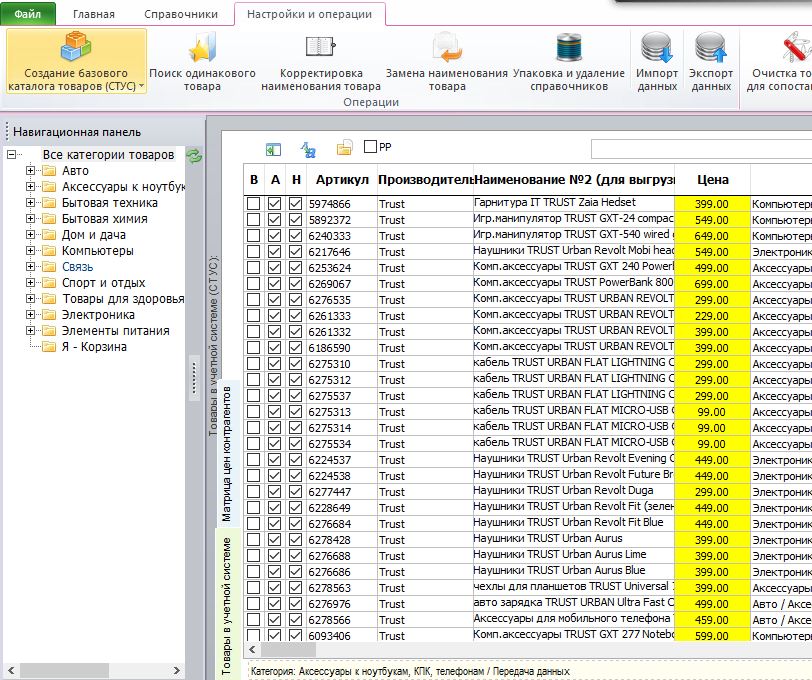812x680 pixels.
Task: Uncheck column А for article 5892372
Action: [274, 220]
